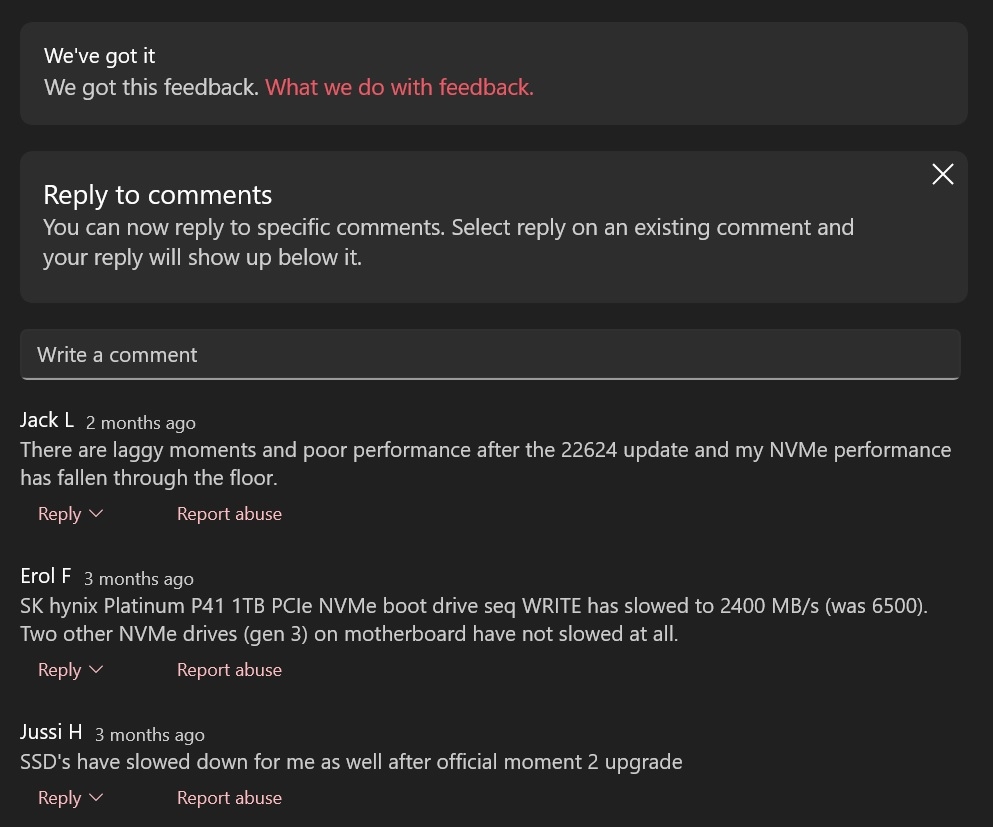Dismiss the Reply to comments banner
The height and width of the screenshot is (827, 993).
[x=942, y=175]
